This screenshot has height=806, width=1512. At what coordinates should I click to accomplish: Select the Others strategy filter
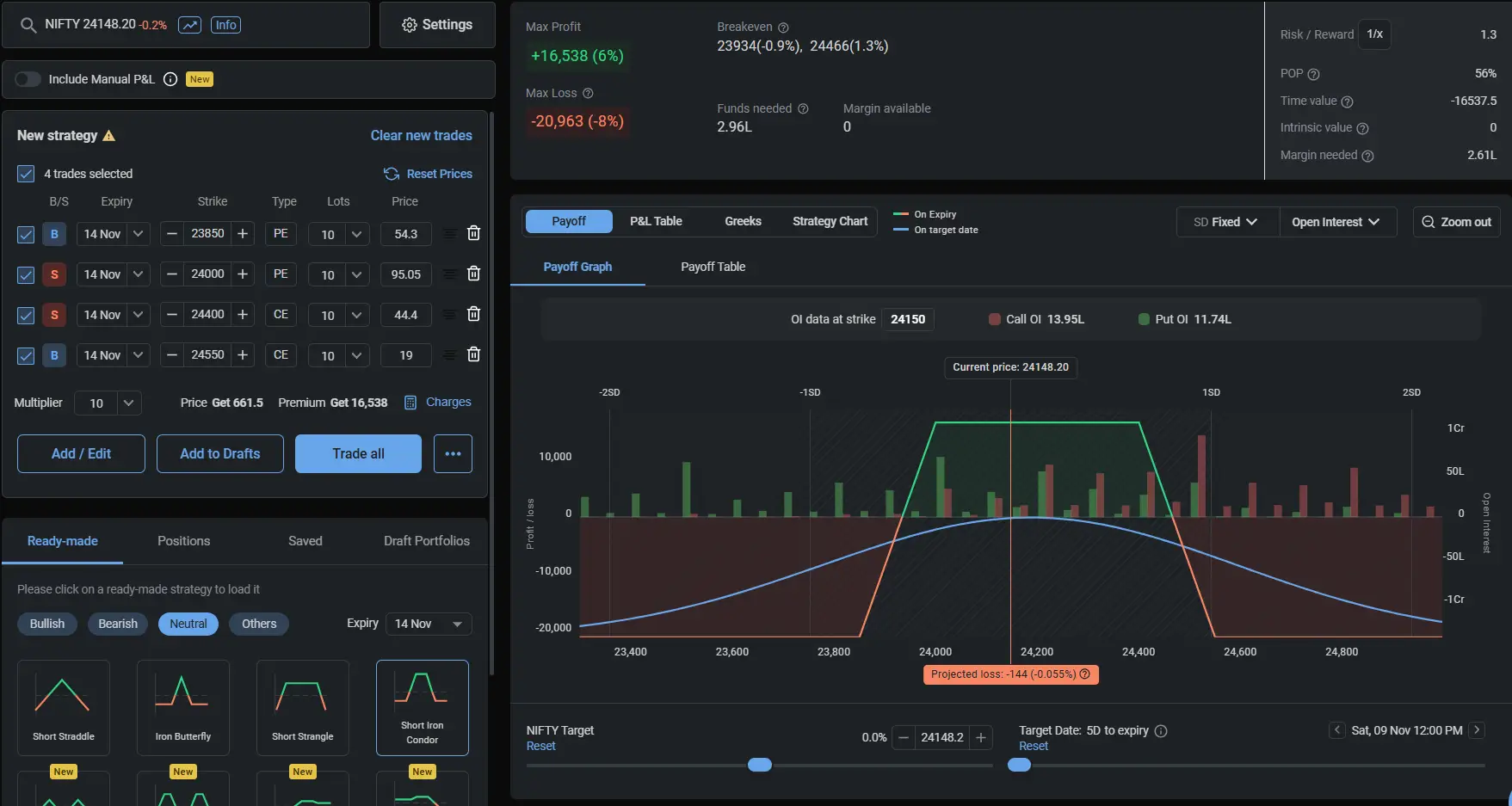259,624
